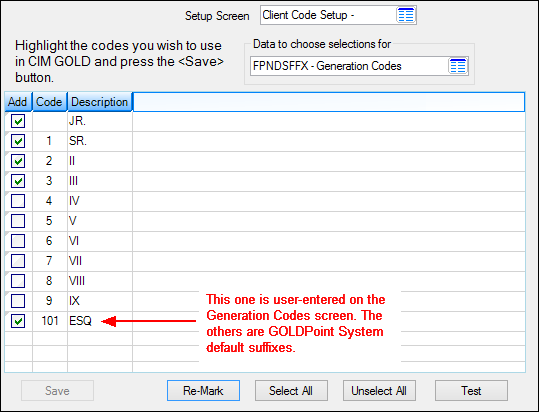Viewport: 539px width, 412px height.
Task: Open the FPNDSFFX Generation Codes dropdown
Action: (359, 66)
